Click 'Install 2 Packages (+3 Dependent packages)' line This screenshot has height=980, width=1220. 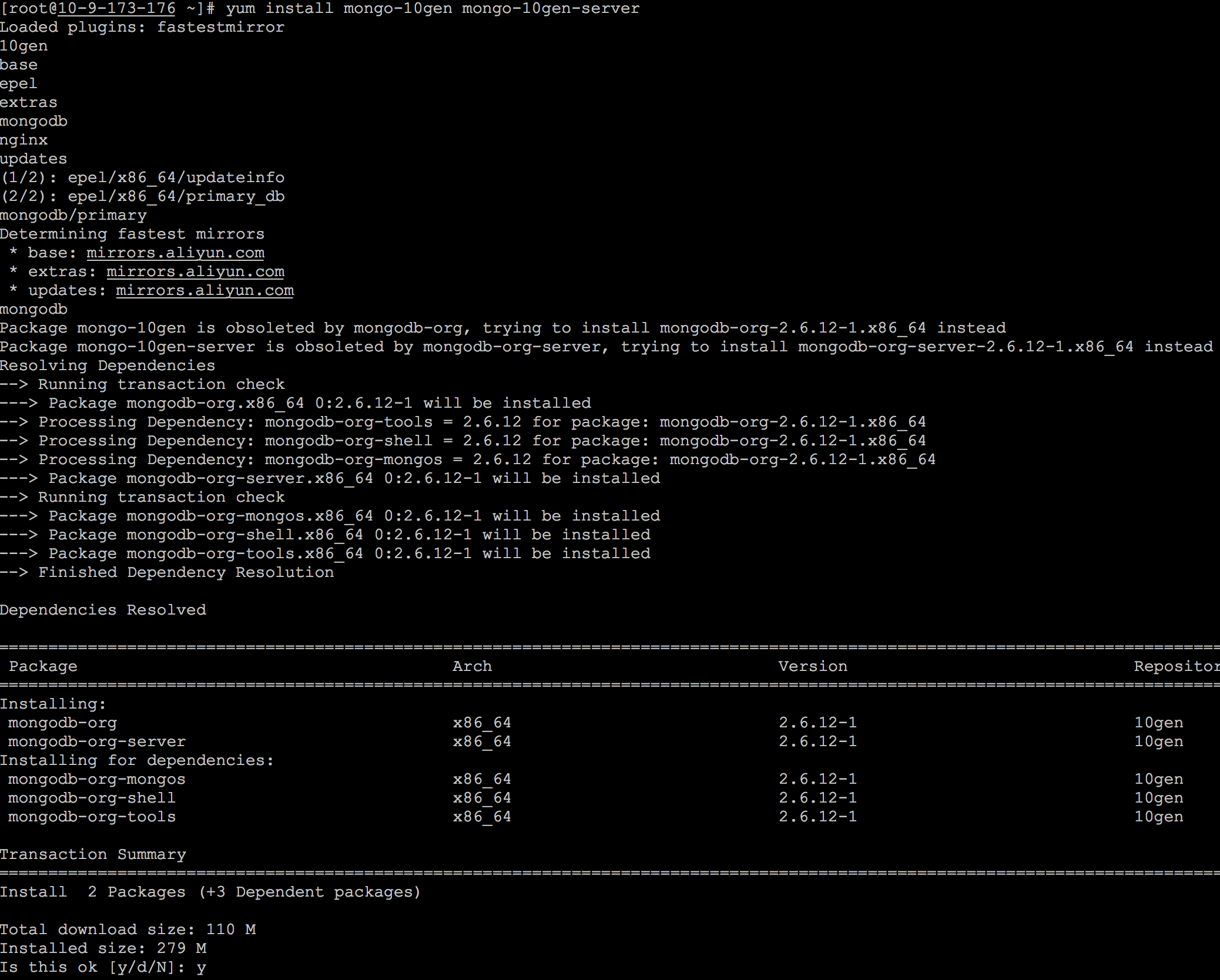pyautogui.click(x=210, y=892)
